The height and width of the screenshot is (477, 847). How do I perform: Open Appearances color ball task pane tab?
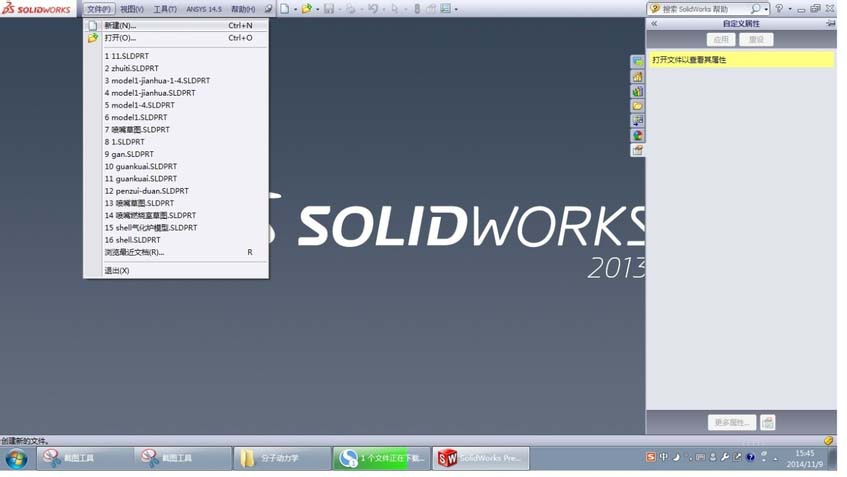click(x=637, y=135)
